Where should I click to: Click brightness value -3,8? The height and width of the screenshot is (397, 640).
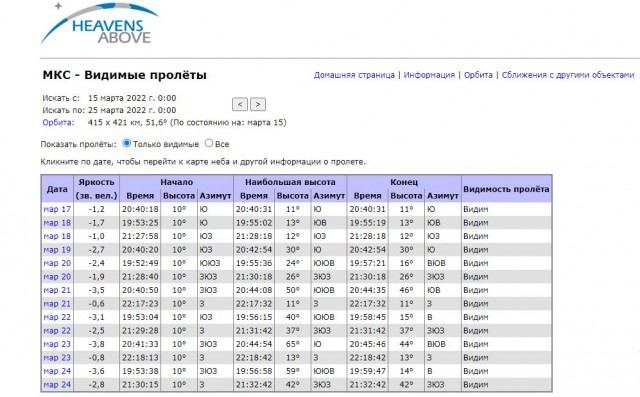tap(96, 344)
